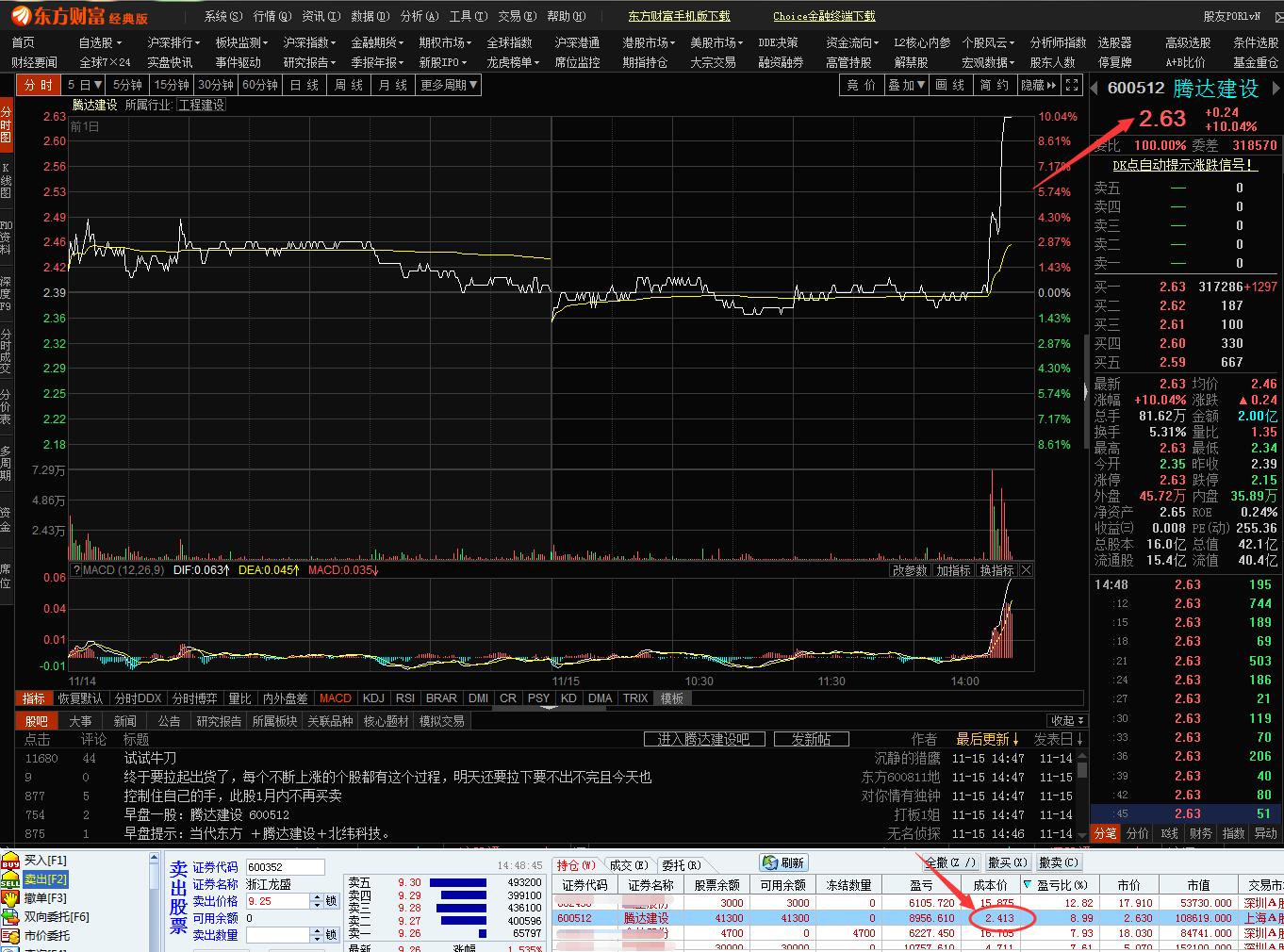
Task: Expand hidden panel via 隐藏 arrows
Action: [1039, 85]
